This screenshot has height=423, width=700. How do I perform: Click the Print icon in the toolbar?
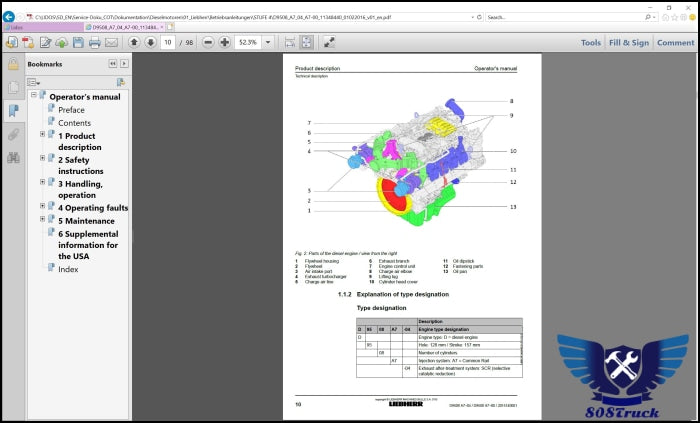[94, 43]
